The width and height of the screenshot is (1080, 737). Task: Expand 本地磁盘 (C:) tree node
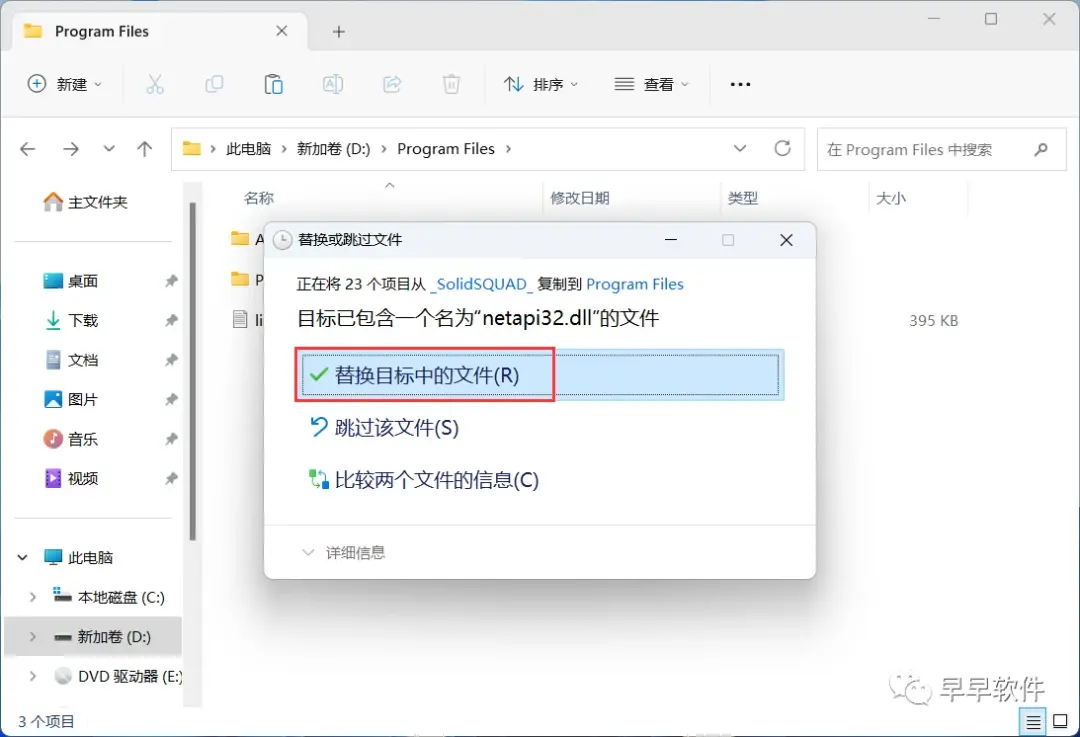pos(32,597)
